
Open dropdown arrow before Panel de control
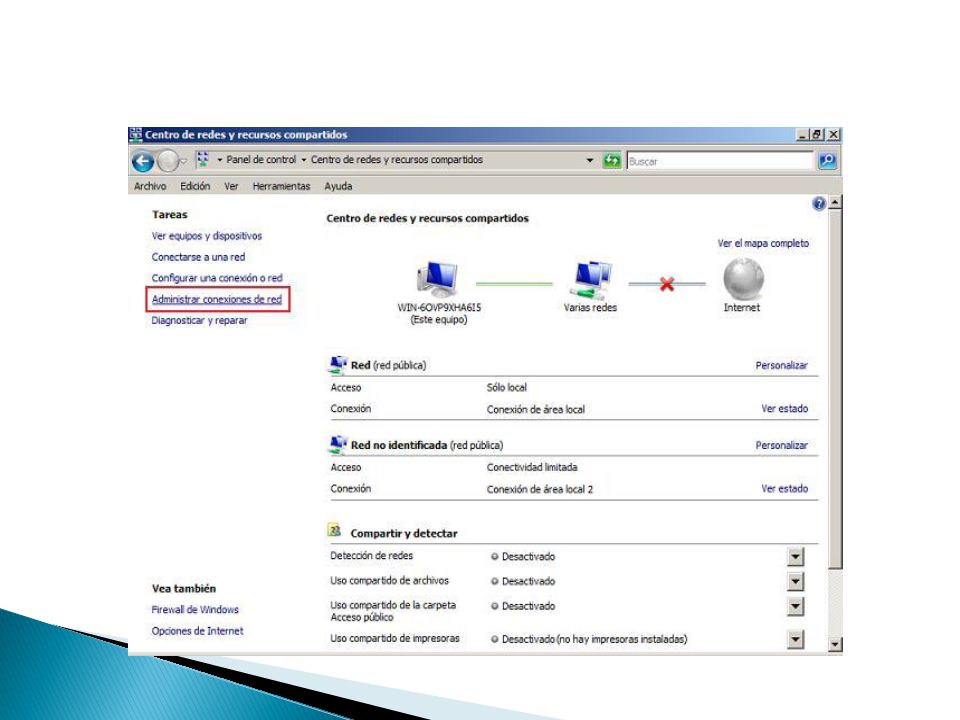pyautogui.click(x=220, y=160)
